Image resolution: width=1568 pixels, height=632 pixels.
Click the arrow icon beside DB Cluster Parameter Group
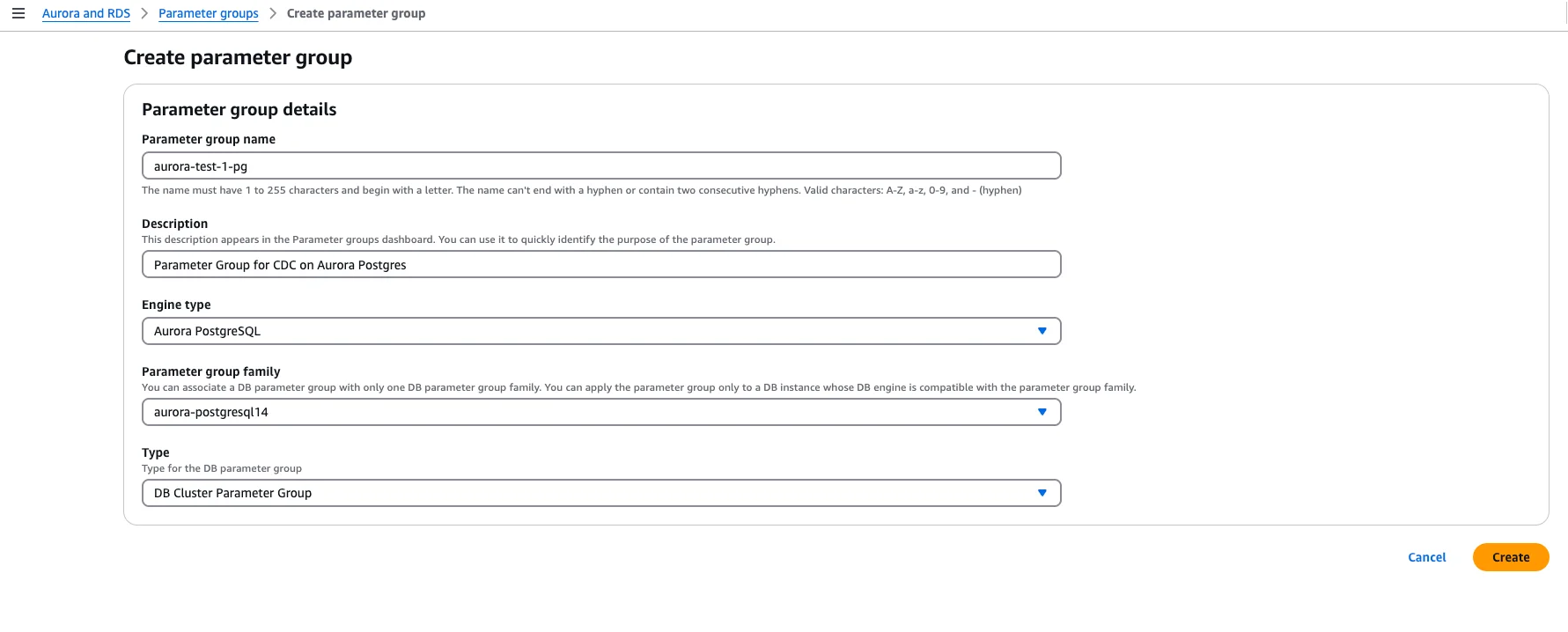(x=1042, y=493)
